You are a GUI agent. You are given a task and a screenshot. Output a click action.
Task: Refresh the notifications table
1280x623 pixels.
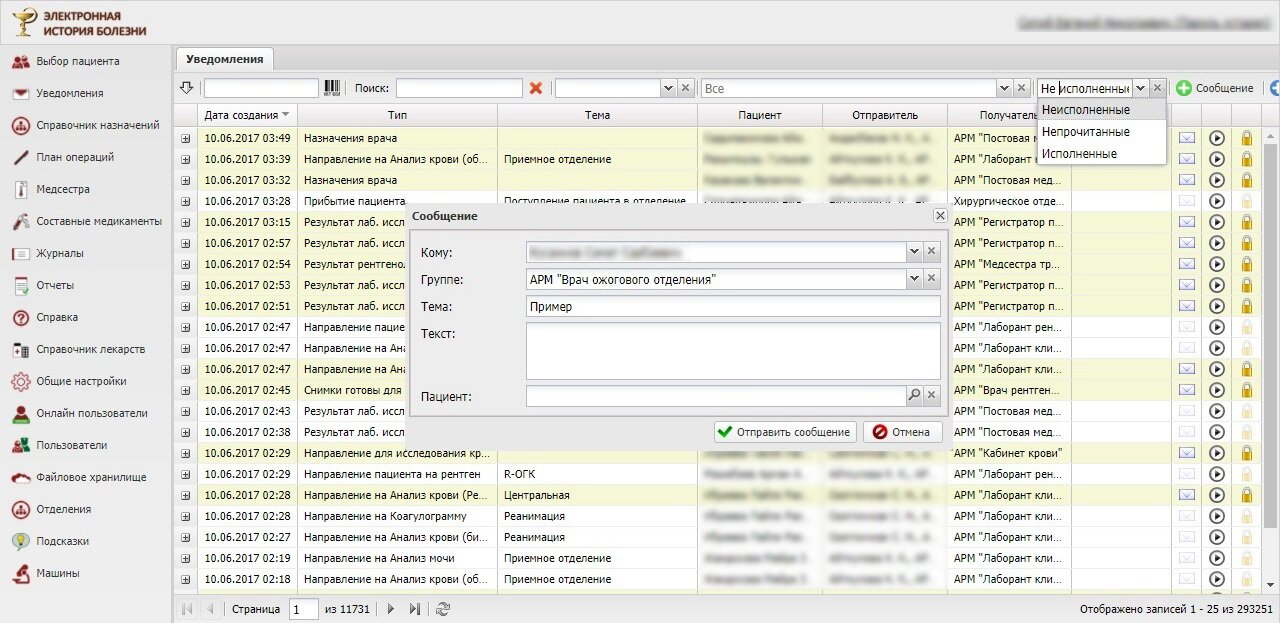(x=444, y=608)
